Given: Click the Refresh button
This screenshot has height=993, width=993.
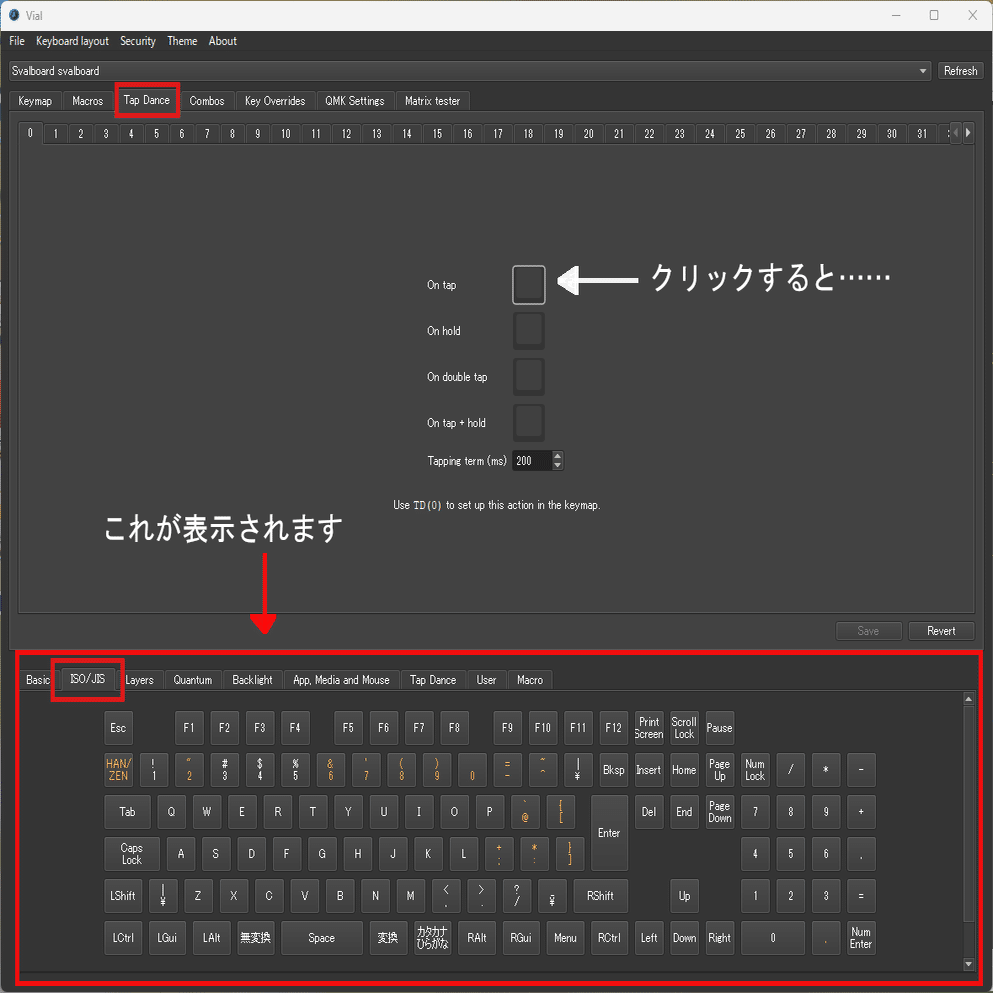Looking at the screenshot, I should tap(960, 71).
